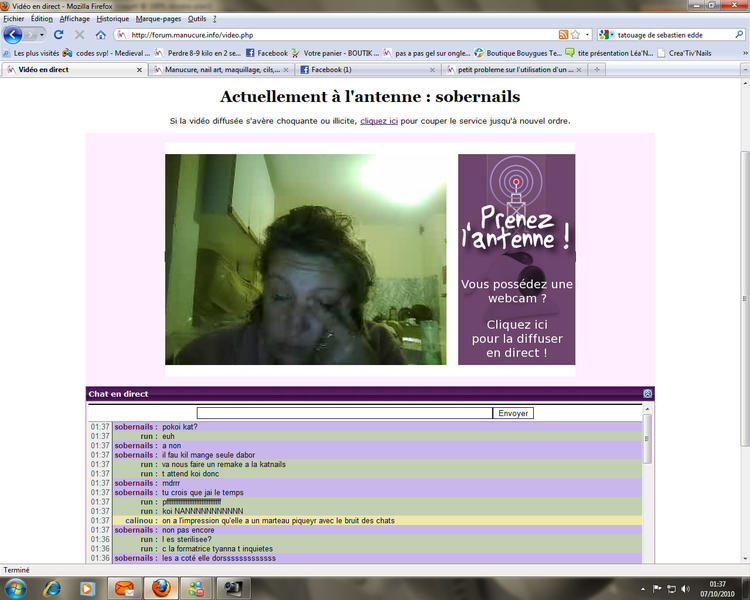Open the search engine selector dropdown
The height and width of the screenshot is (600, 750).
pyautogui.click(x=608, y=34)
